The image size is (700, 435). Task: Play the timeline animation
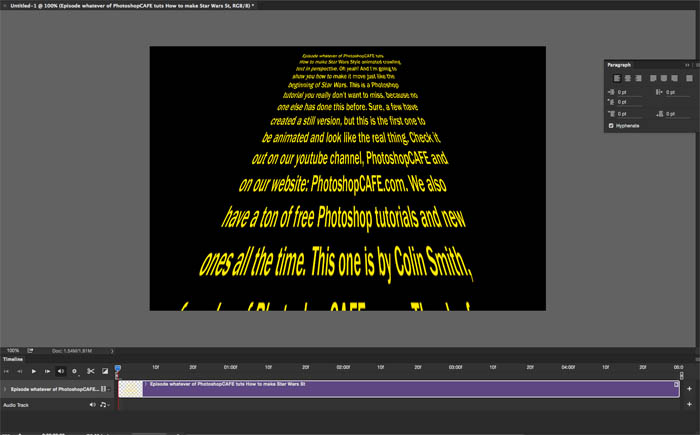point(36,371)
